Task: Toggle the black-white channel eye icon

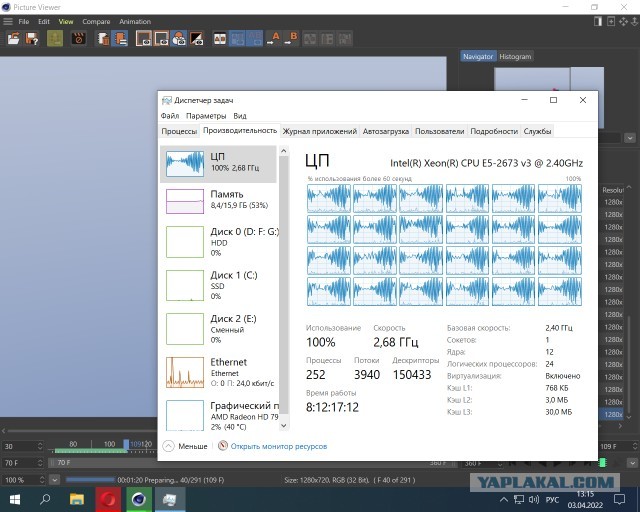Action: [x=196, y=39]
